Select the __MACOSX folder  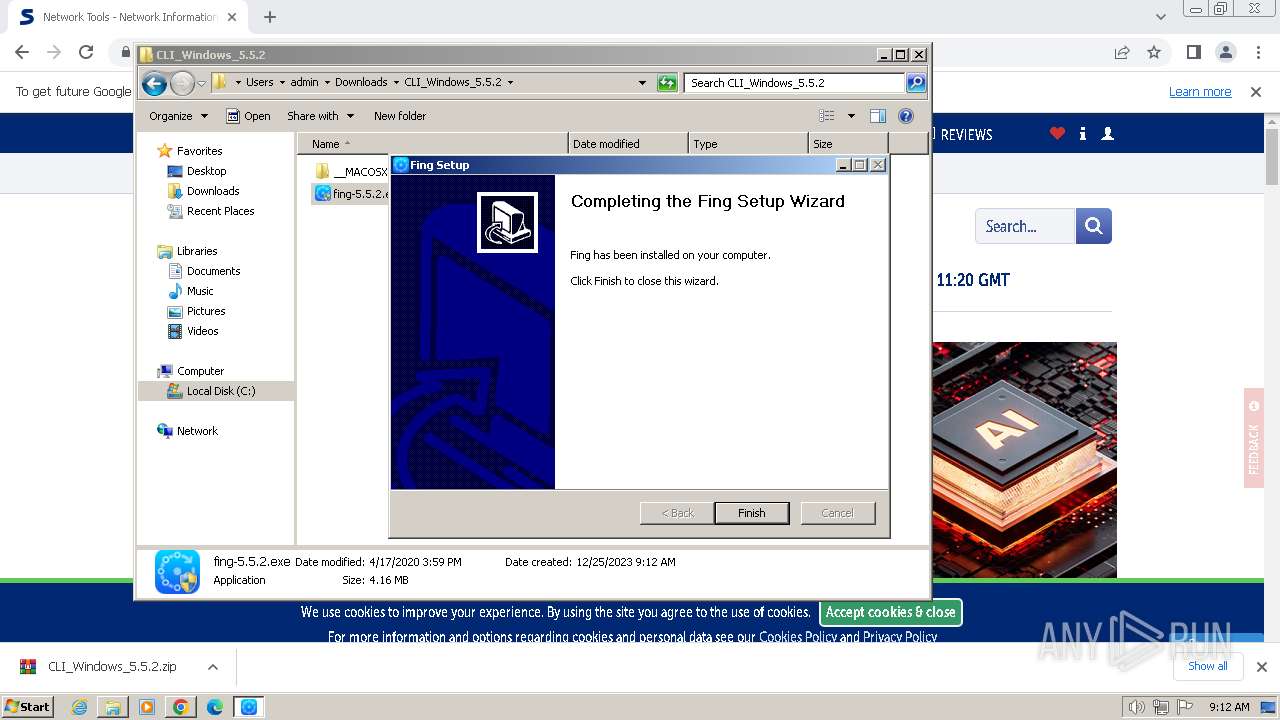pos(350,172)
